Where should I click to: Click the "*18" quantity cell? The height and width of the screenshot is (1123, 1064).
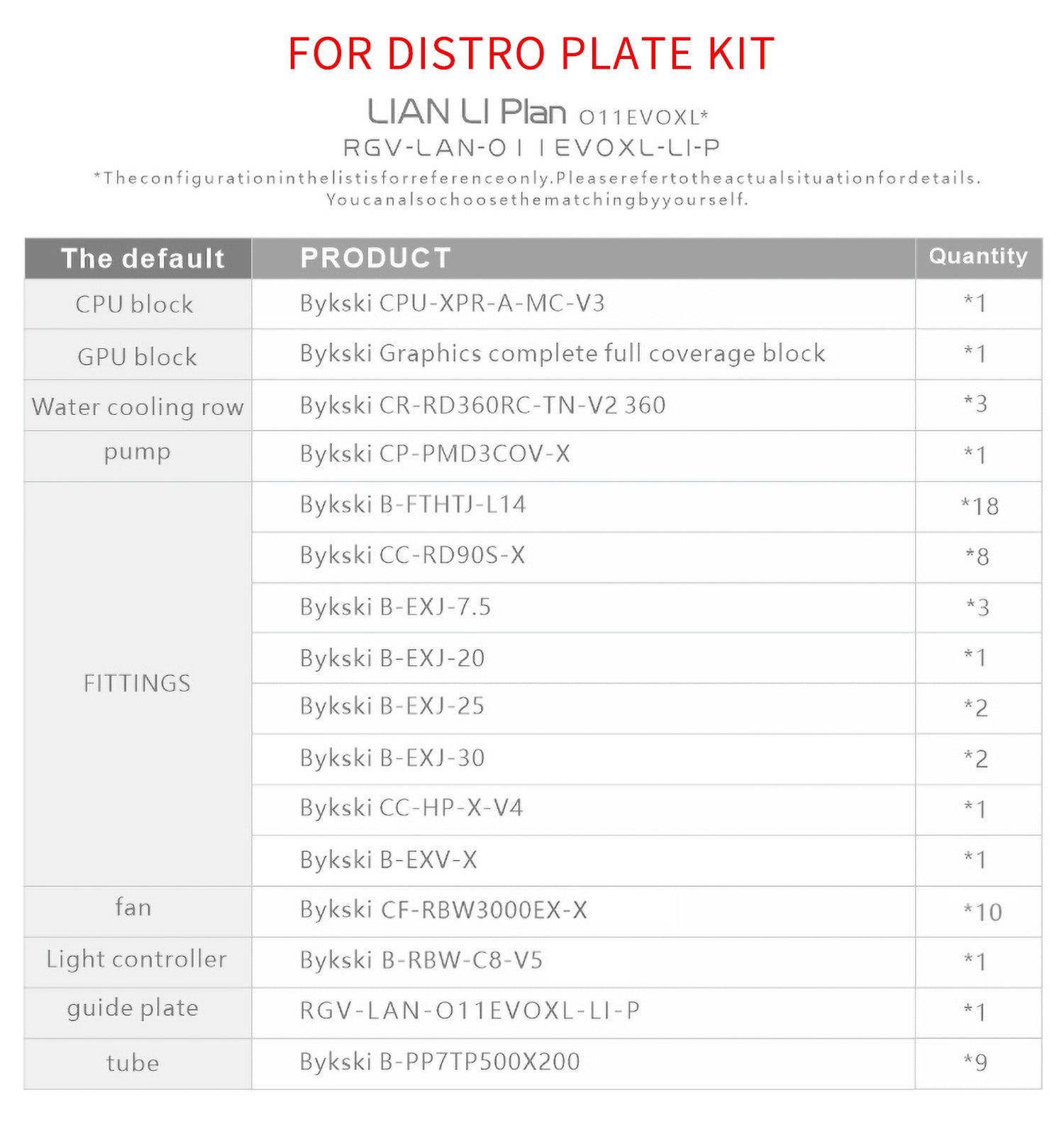pyautogui.click(x=979, y=506)
